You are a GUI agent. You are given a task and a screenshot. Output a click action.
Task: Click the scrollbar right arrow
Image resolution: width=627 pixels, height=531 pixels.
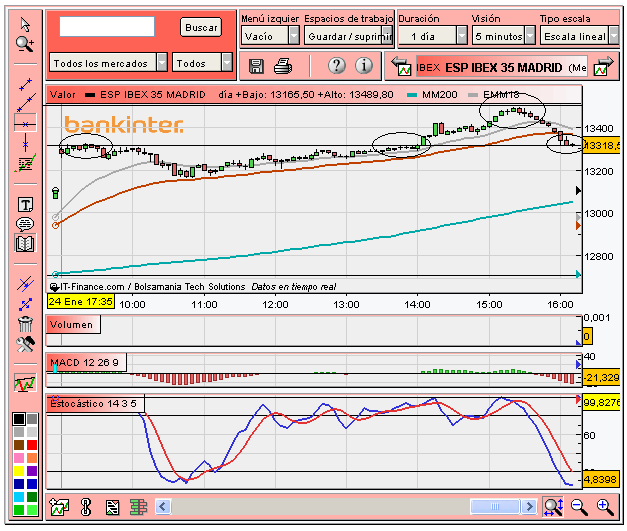click(529, 507)
